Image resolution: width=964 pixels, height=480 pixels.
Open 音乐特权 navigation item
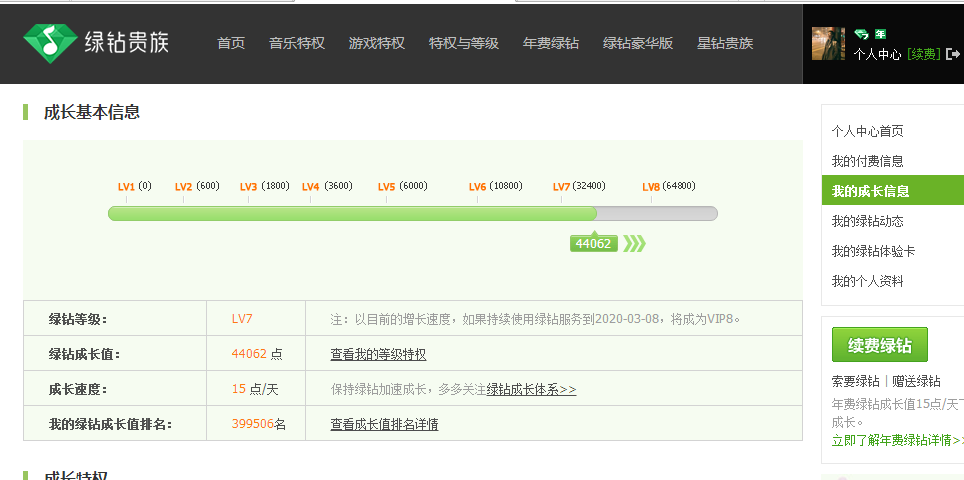[297, 43]
